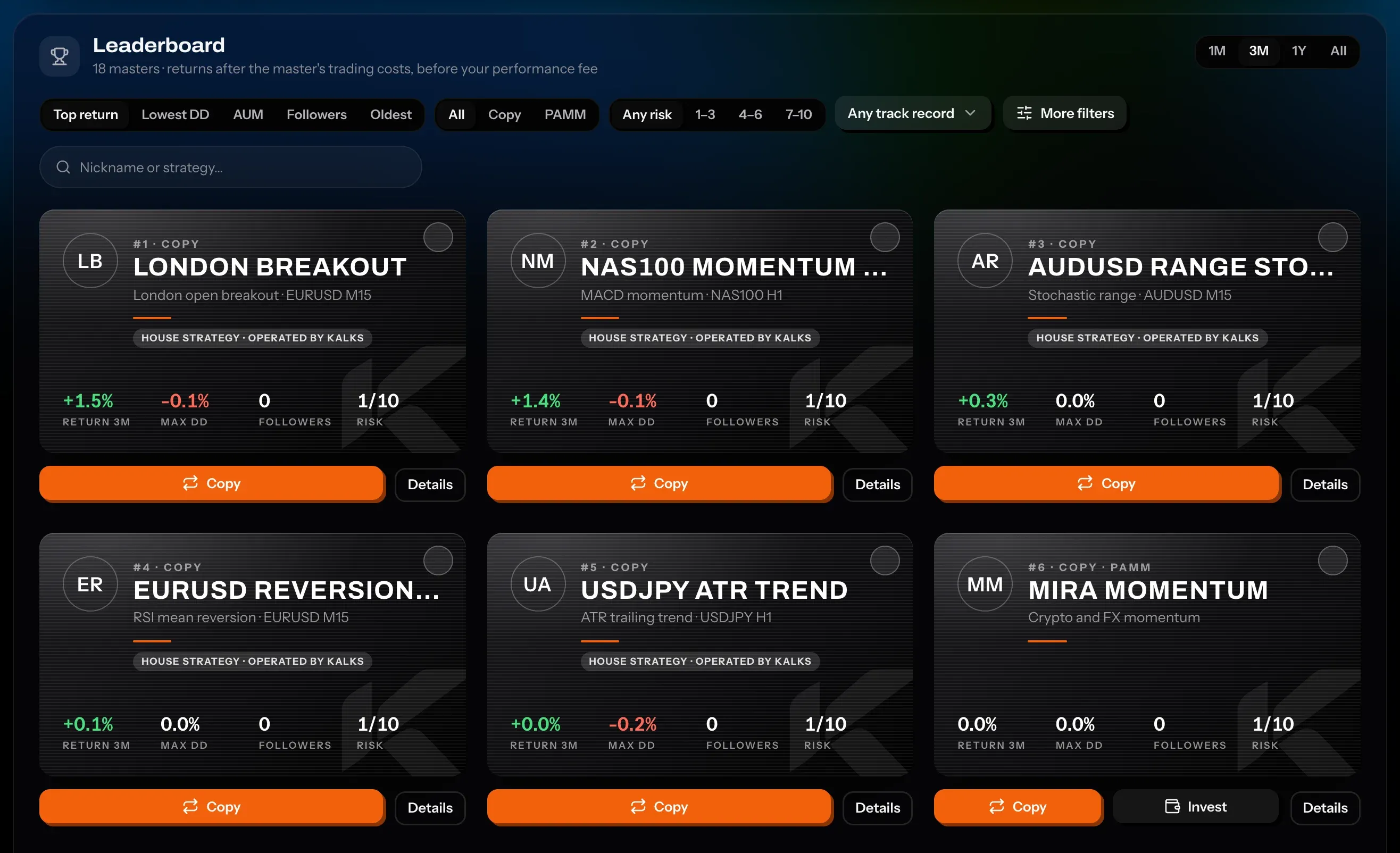The image size is (1400, 853).
Task: Open Details for NAS100 Momentum
Action: pos(877,484)
